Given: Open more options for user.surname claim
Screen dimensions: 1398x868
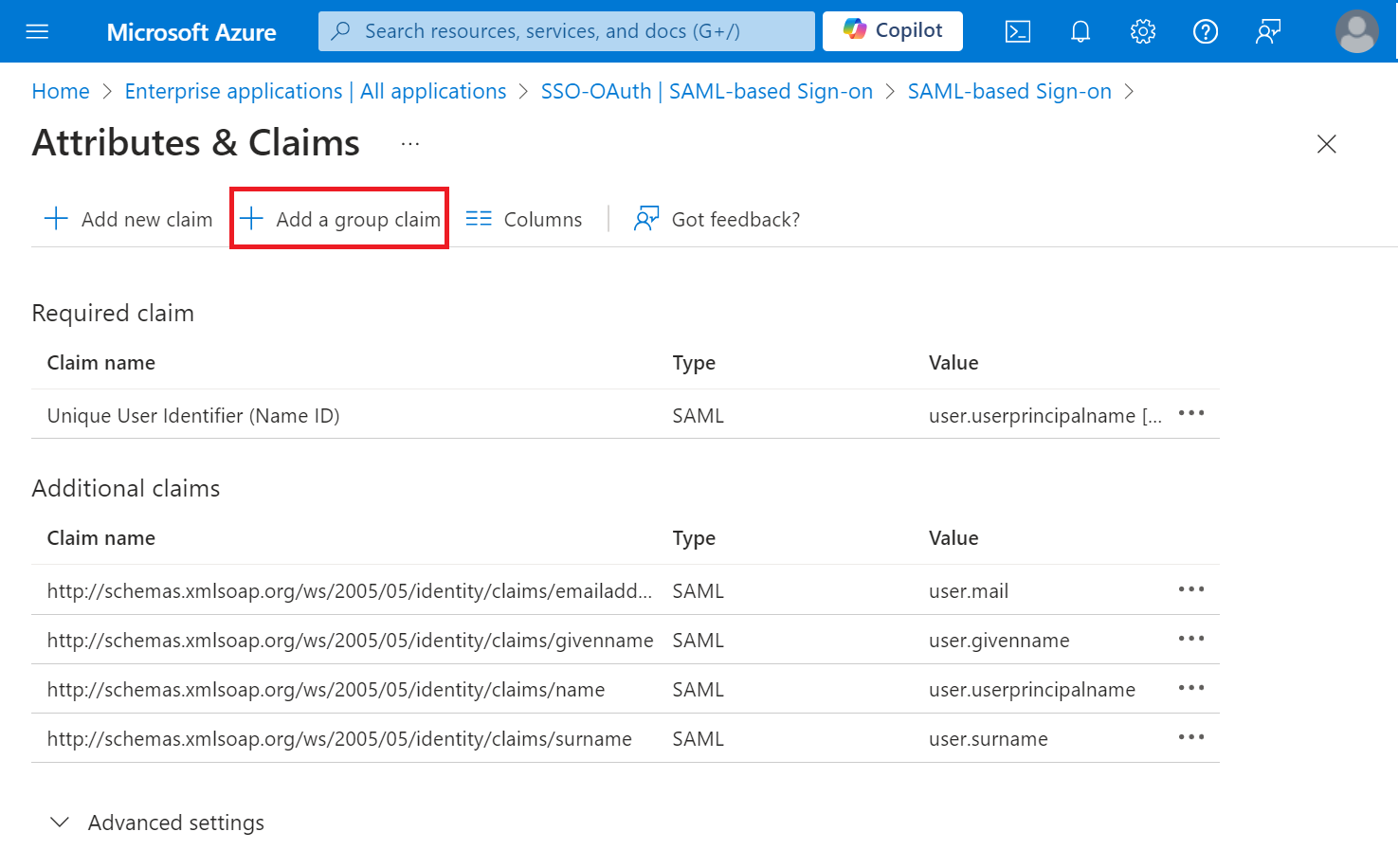Looking at the screenshot, I should pyautogui.click(x=1190, y=737).
